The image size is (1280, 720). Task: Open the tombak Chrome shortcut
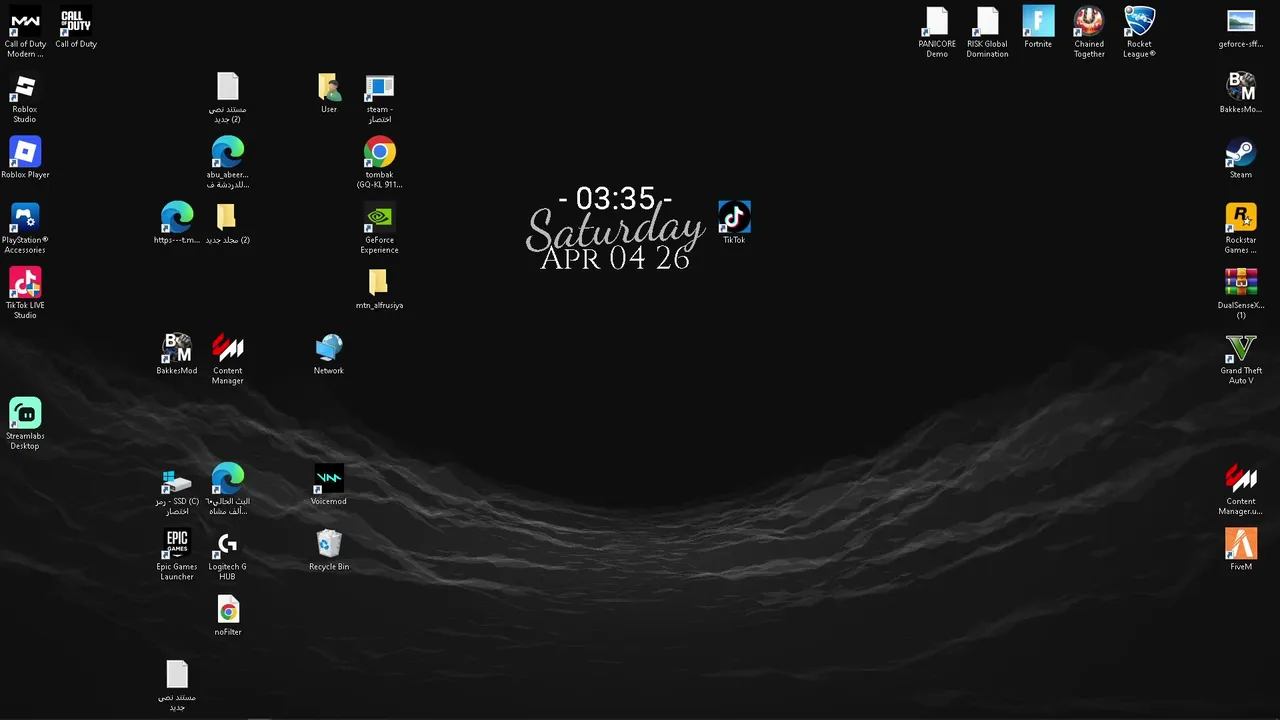click(x=379, y=163)
